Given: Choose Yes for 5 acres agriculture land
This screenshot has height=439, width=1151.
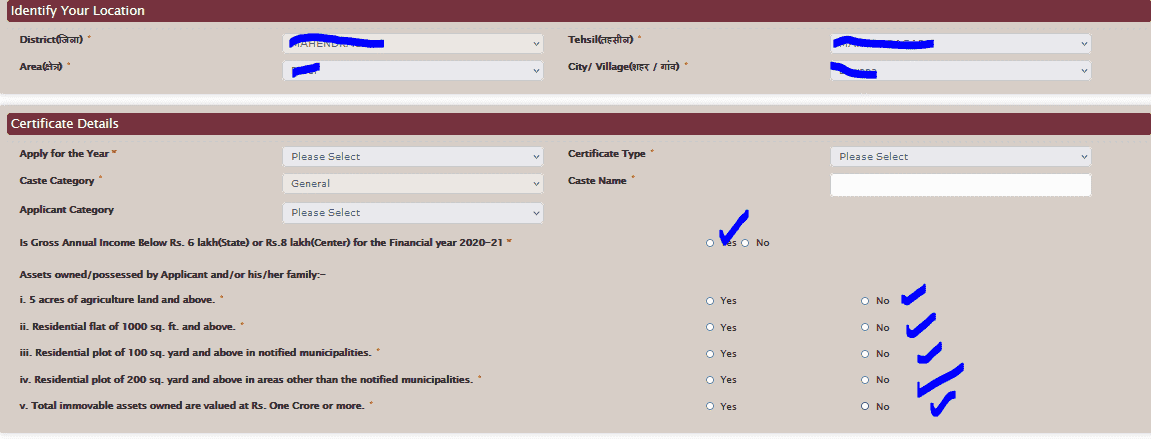Looking at the screenshot, I should (x=710, y=300).
